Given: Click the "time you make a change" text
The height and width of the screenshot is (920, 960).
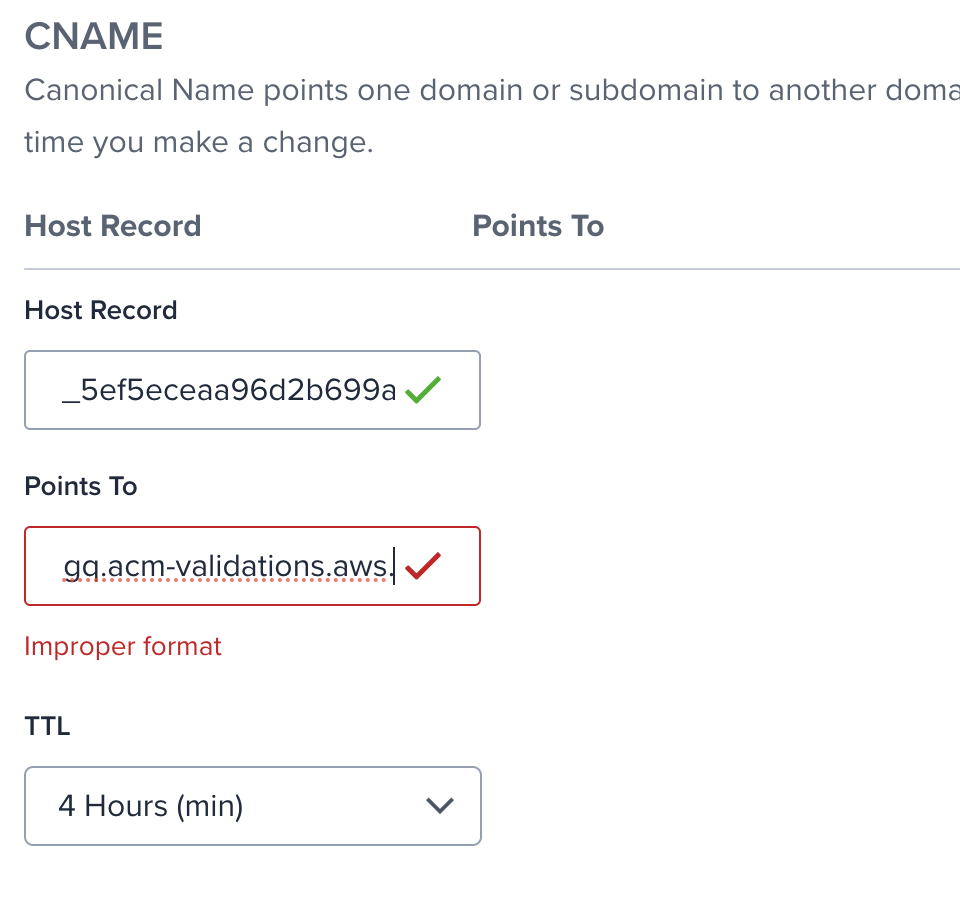Looking at the screenshot, I should tap(198, 142).
